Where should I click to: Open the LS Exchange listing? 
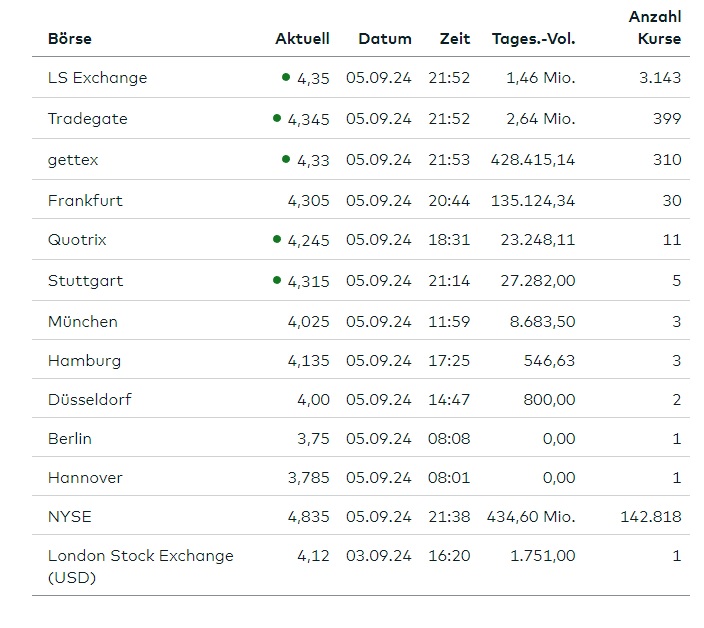coord(97,77)
